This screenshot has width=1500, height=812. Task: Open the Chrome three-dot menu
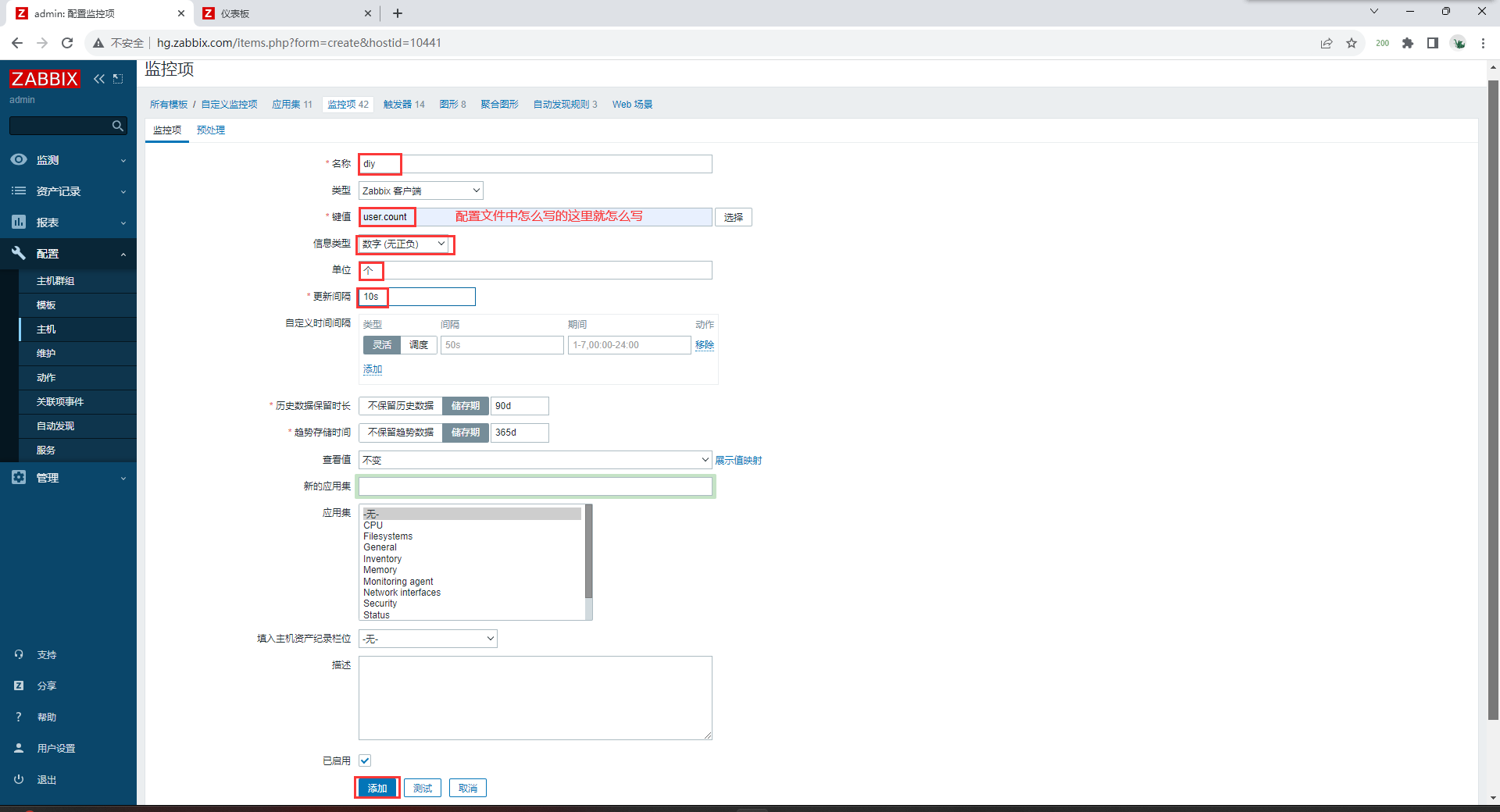pos(1483,43)
